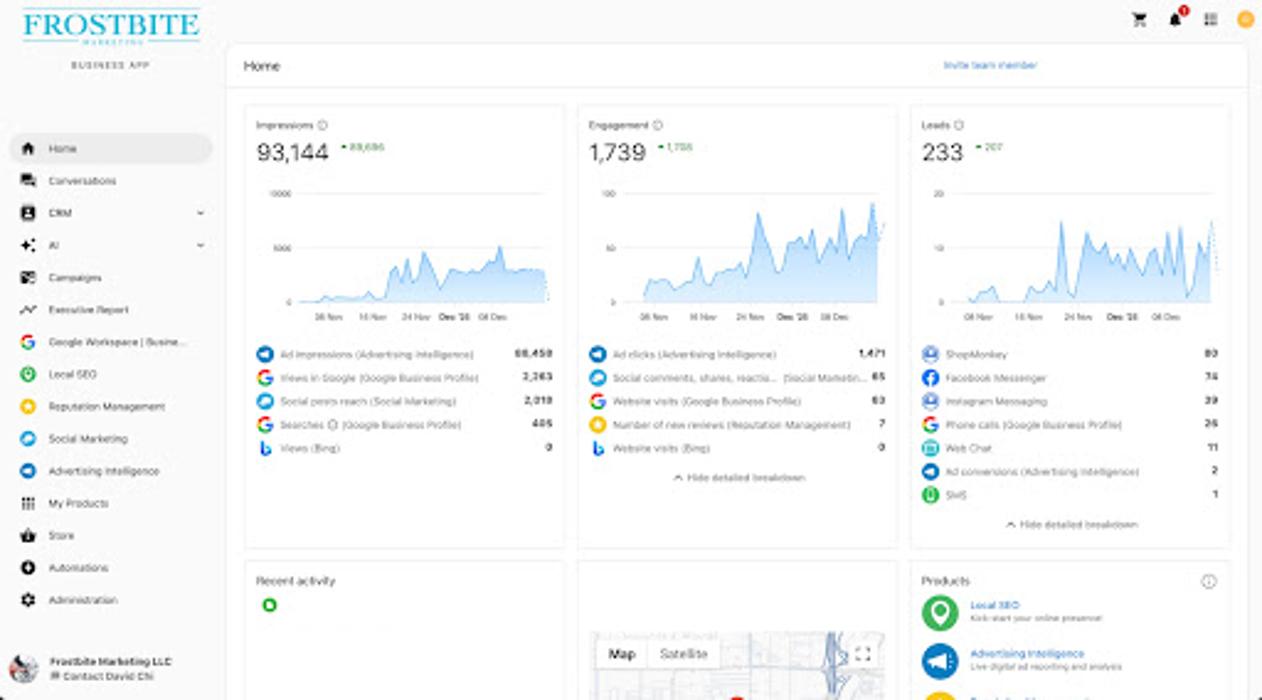
Task: Hide detailed breakdown under Leads
Action: pos(1071,525)
